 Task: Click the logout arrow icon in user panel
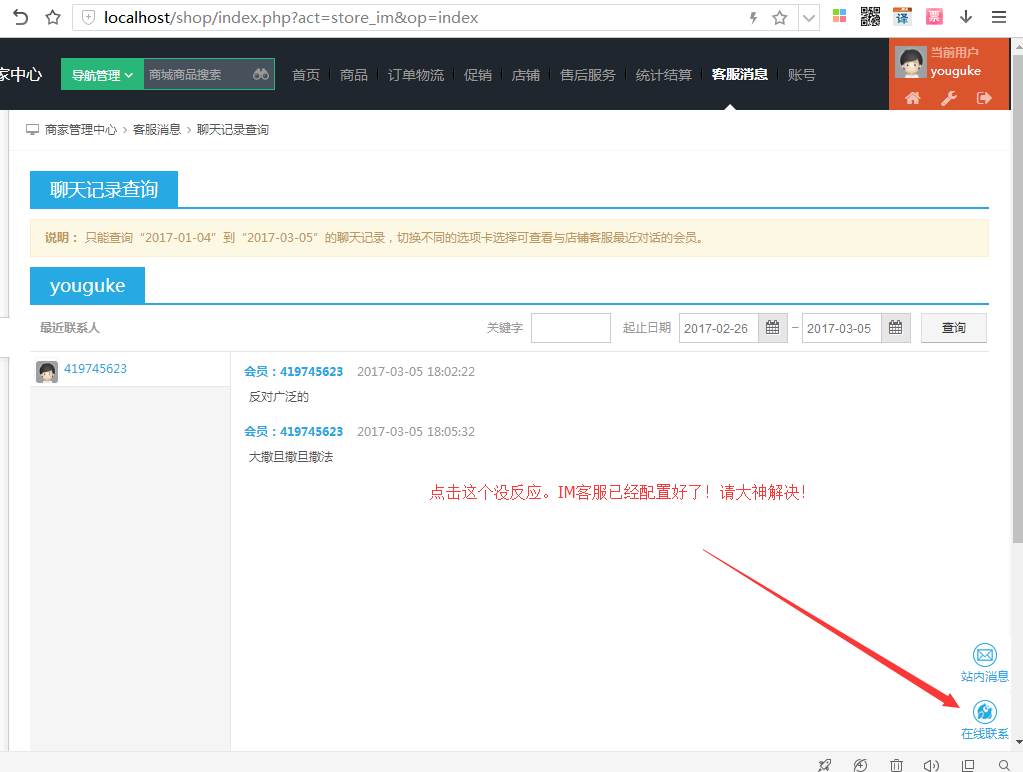coord(984,98)
